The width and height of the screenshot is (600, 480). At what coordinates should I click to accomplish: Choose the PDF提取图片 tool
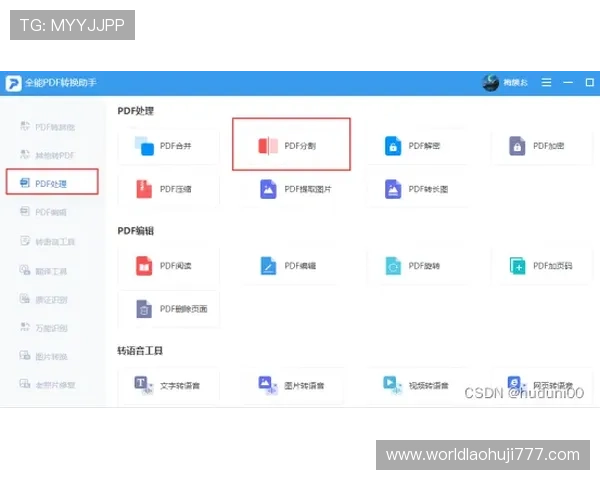[x=291, y=188]
